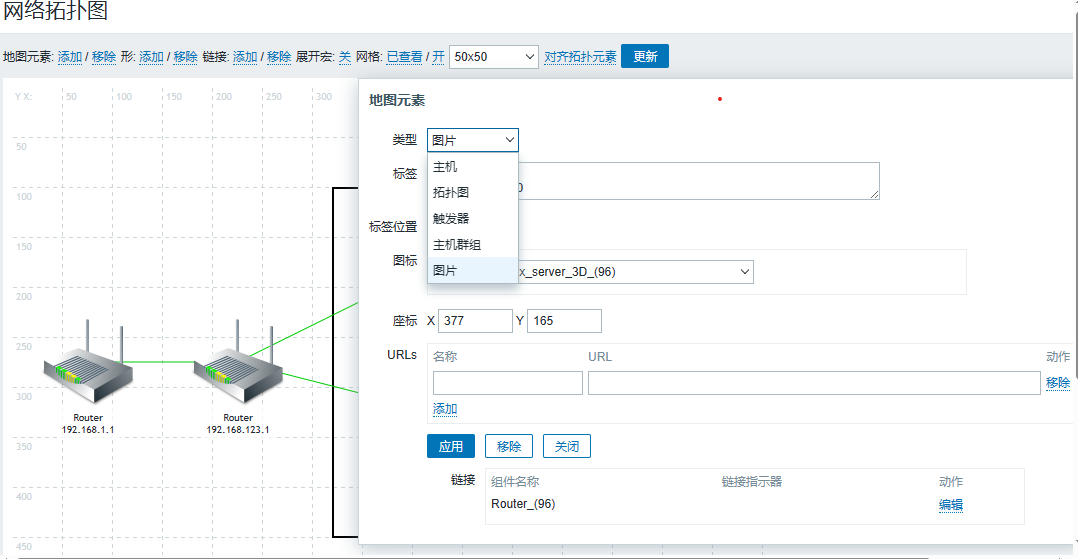The width and height of the screenshot is (1078, 559).
Task: Toggle the grid 开 alignment switch
Action: click(x=438, y=57)
